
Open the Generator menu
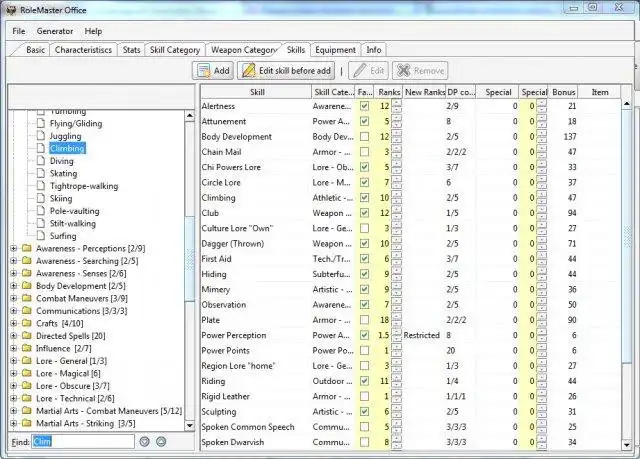55,31
